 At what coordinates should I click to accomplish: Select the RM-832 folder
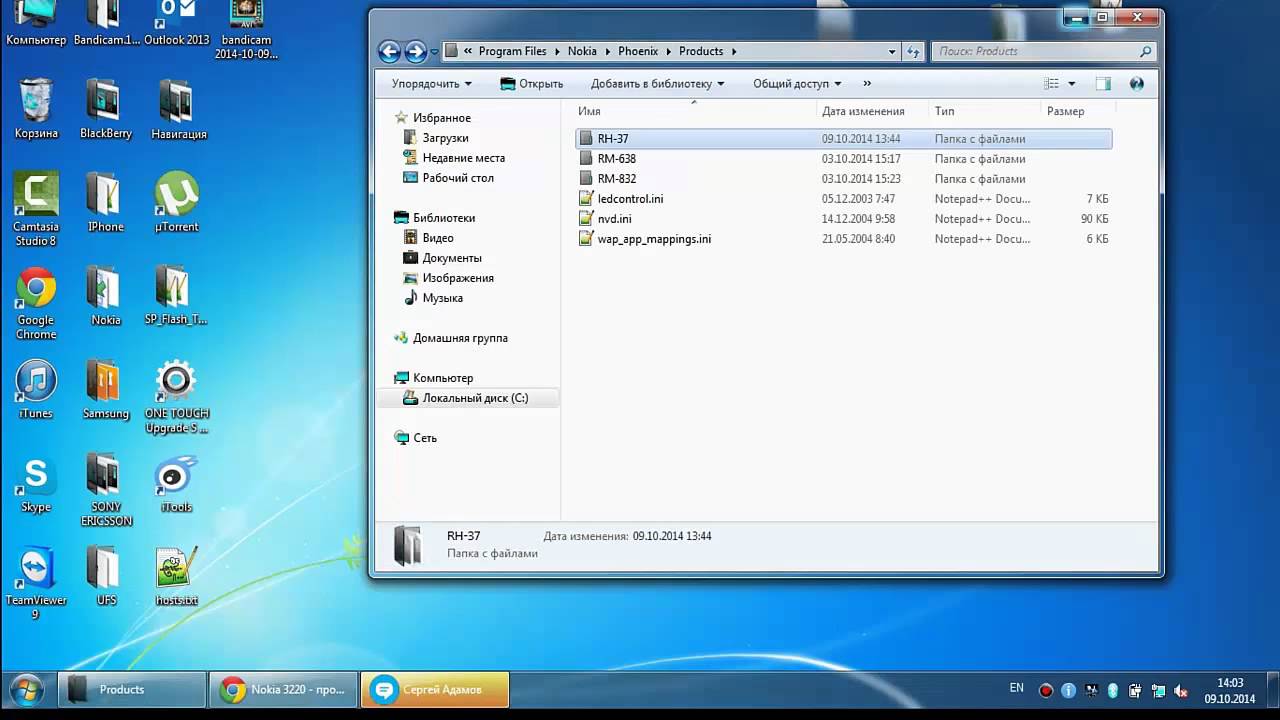844,179
